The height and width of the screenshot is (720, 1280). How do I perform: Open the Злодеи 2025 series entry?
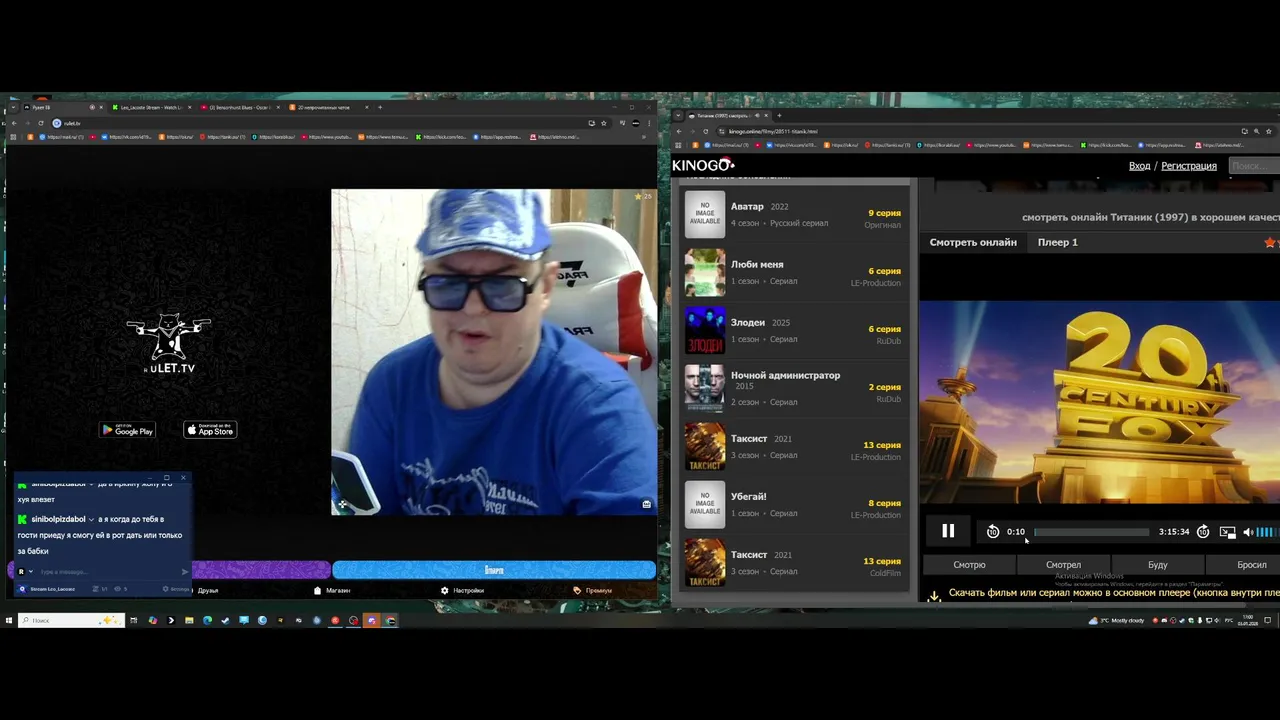[793, 330]
